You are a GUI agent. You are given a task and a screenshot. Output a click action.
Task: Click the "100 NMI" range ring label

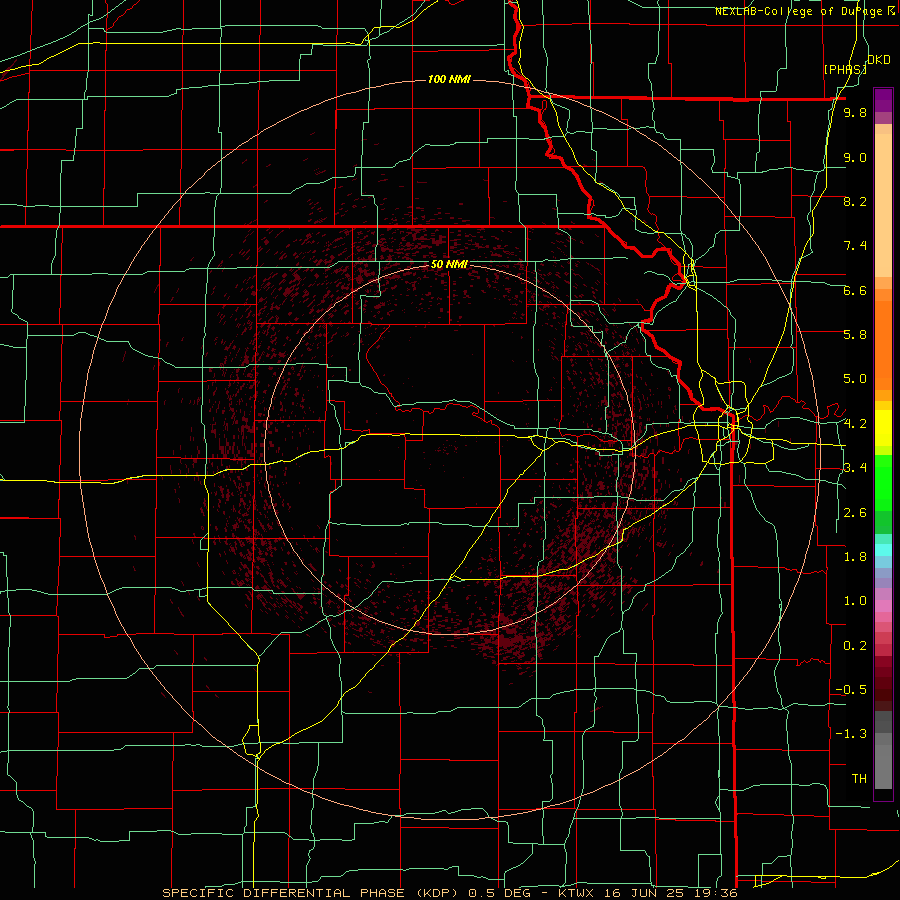449,79
